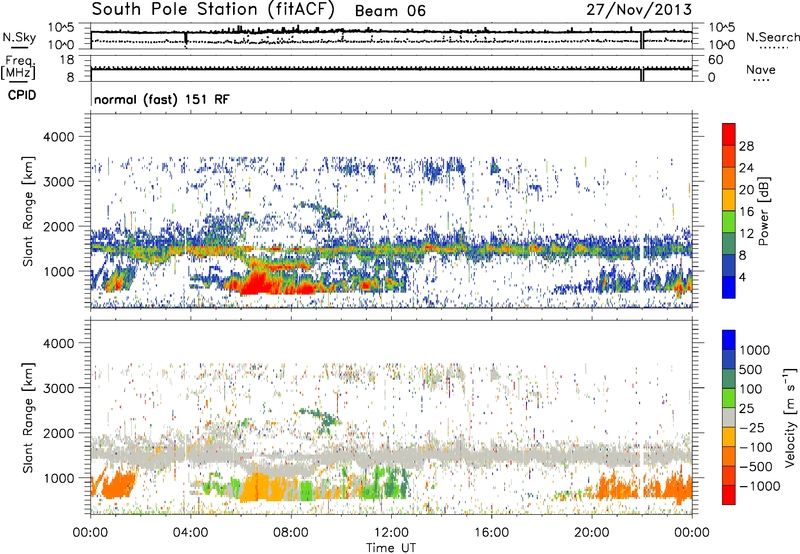Viewport: 800px width, 554px height.
Task: Click the '18' frequency axis tick
Action: [67, 60]
